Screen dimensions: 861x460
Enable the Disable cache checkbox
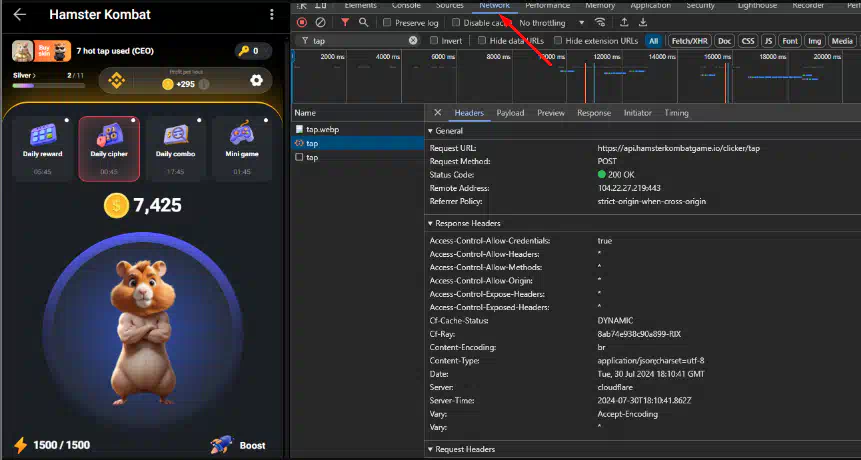(x=456, y=23)
